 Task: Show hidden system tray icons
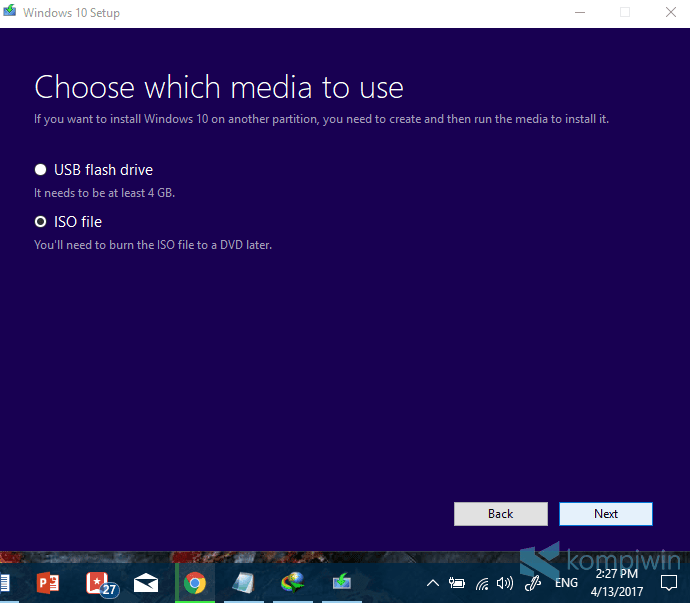point(433,584)
